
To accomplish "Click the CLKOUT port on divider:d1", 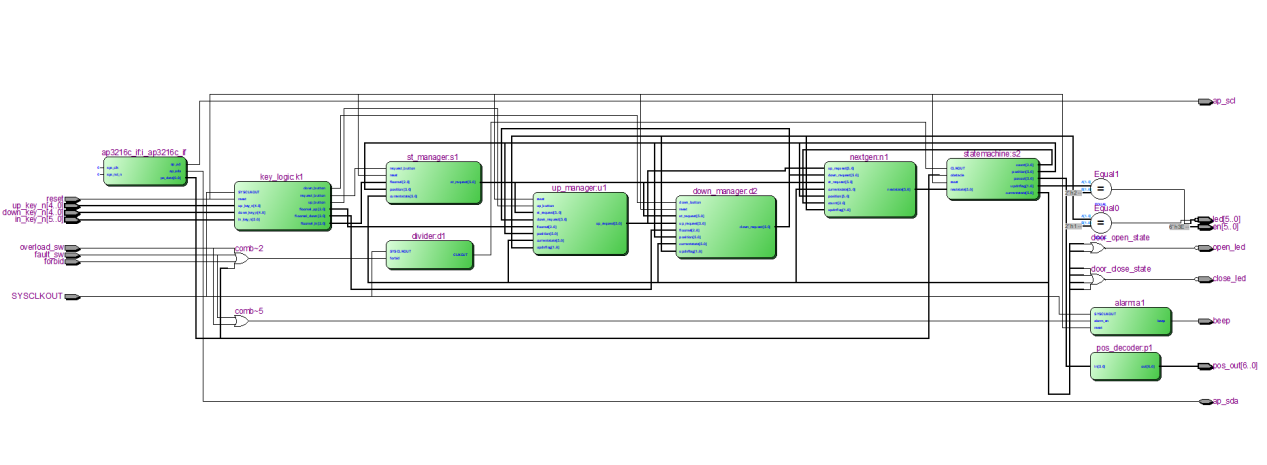I will 461,255.
